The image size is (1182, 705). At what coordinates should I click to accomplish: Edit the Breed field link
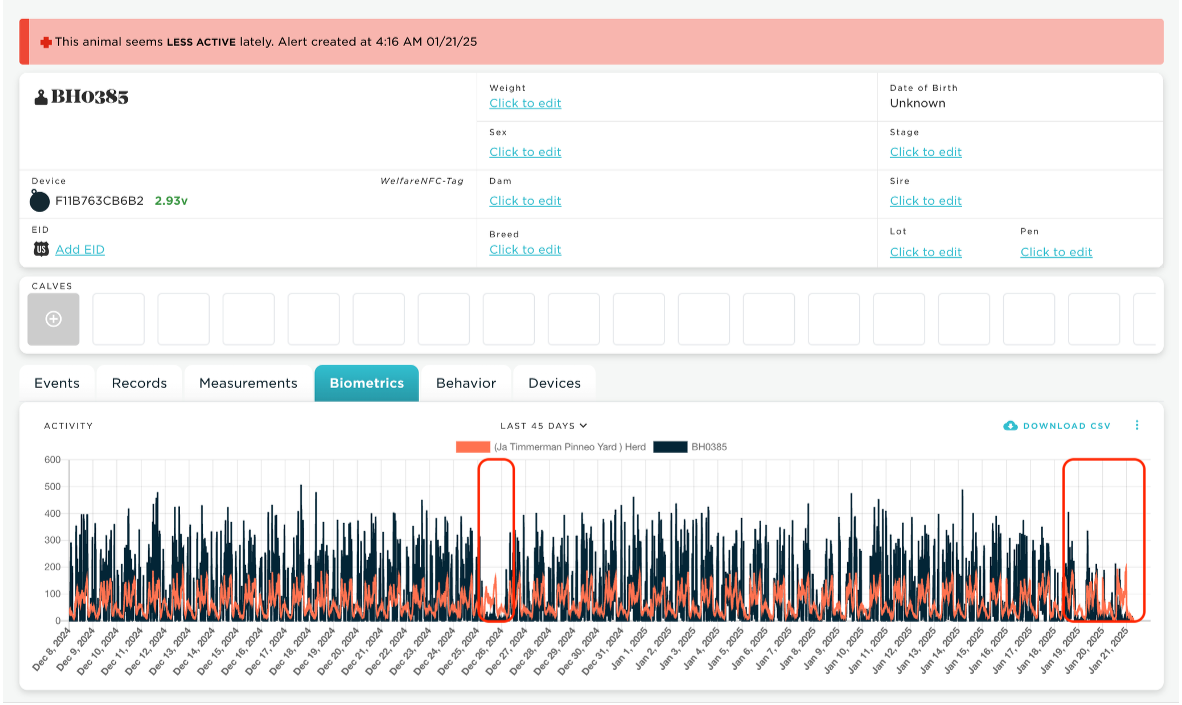(525, 250)
